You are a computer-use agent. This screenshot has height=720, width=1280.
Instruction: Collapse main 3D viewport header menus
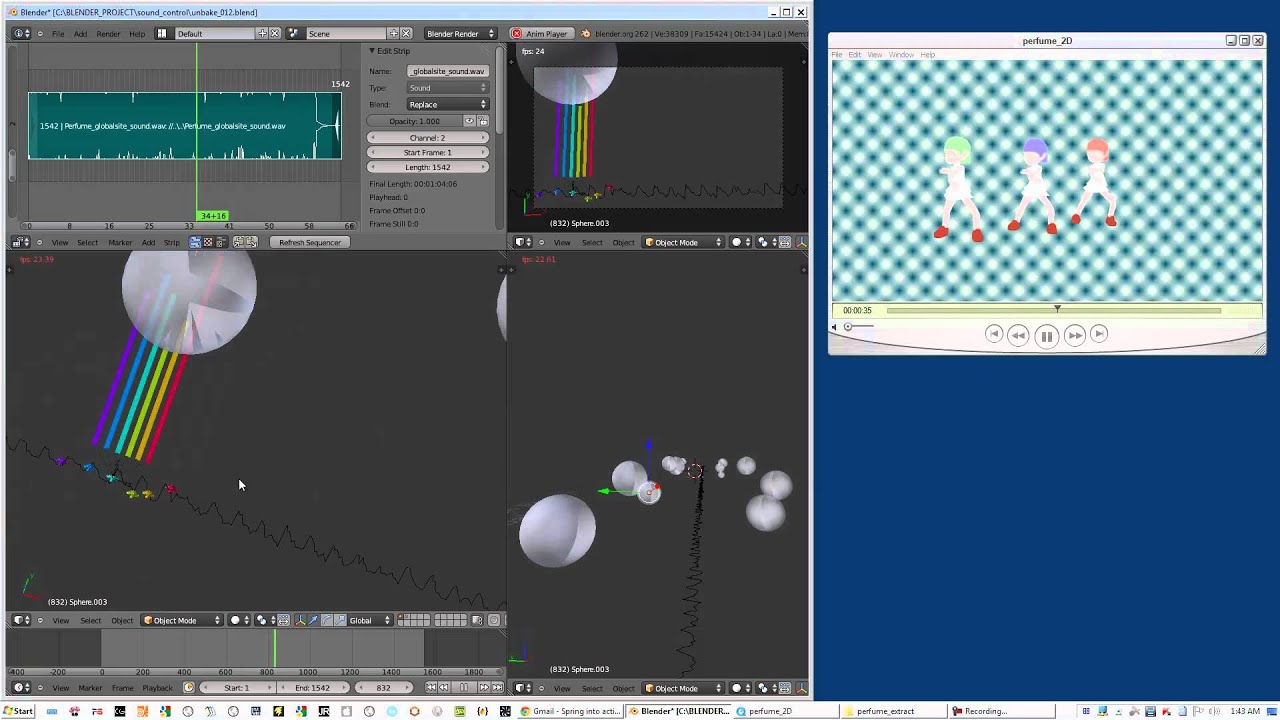pos(40,620)
